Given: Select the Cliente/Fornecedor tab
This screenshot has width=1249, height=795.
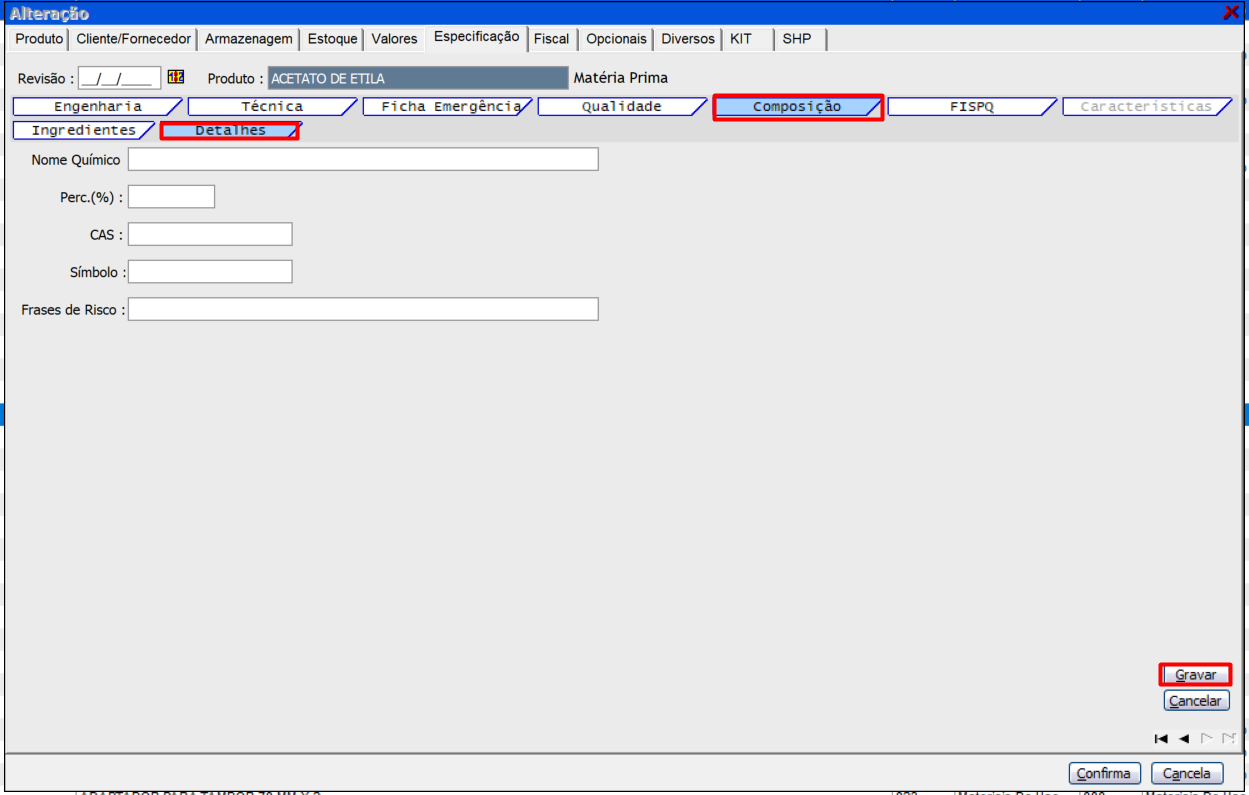Looking at the screenshot, I should pyautogui.click(x=133, y=39).
